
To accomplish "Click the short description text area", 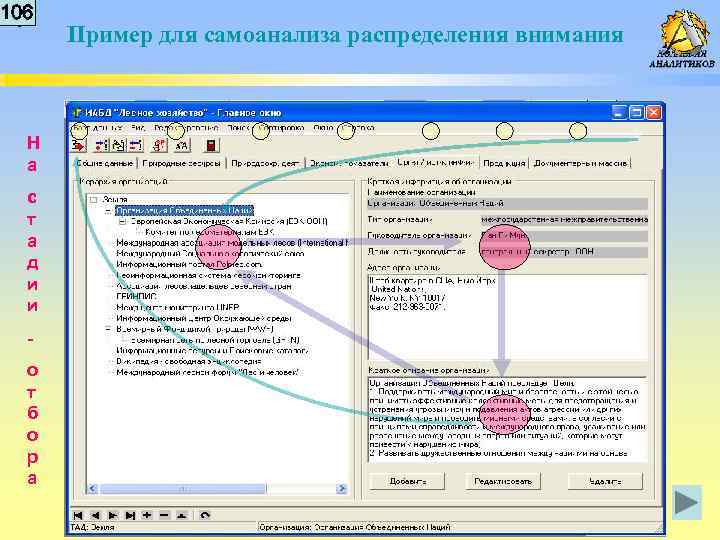I will tap(508, 419).
